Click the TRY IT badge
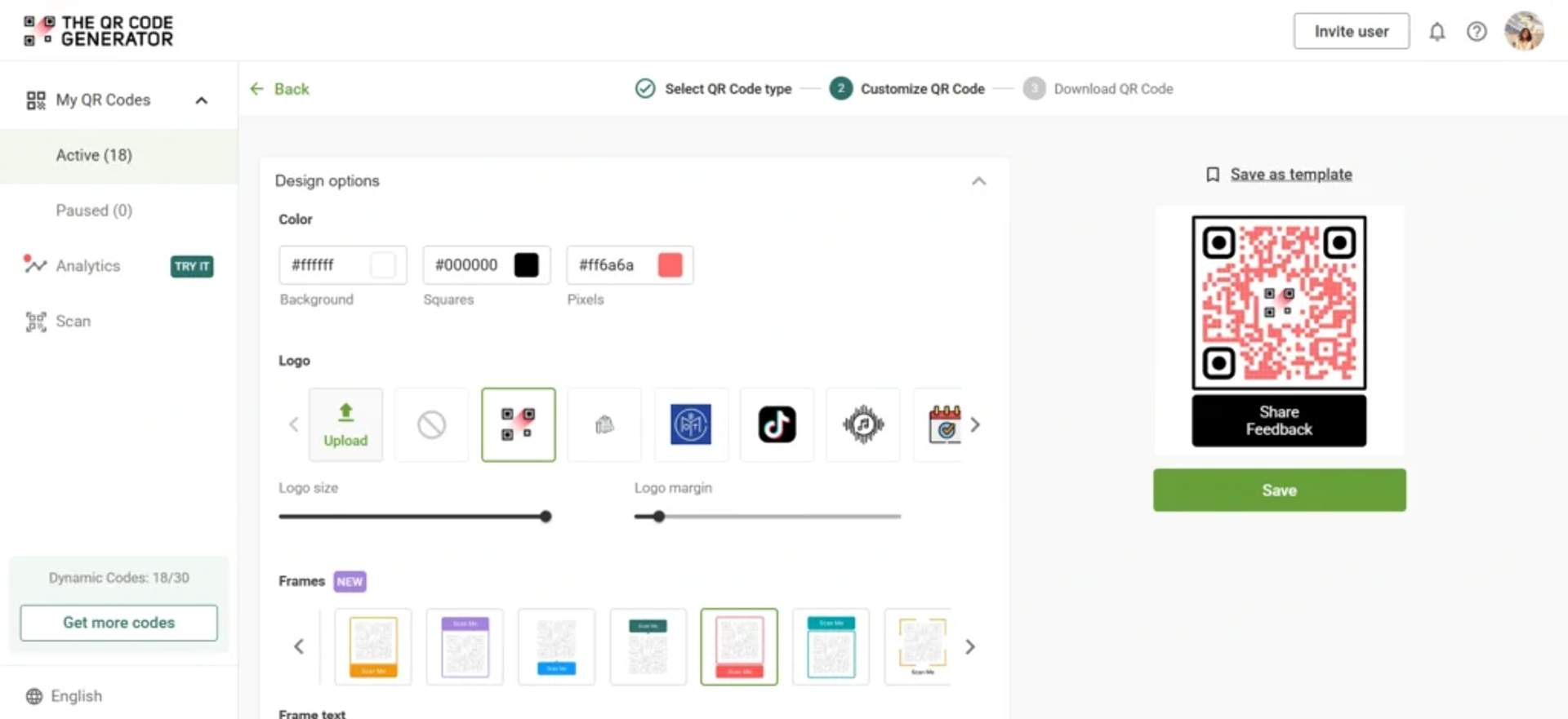The width and height of the screenshot is (1568, 719). pos(192,266)
